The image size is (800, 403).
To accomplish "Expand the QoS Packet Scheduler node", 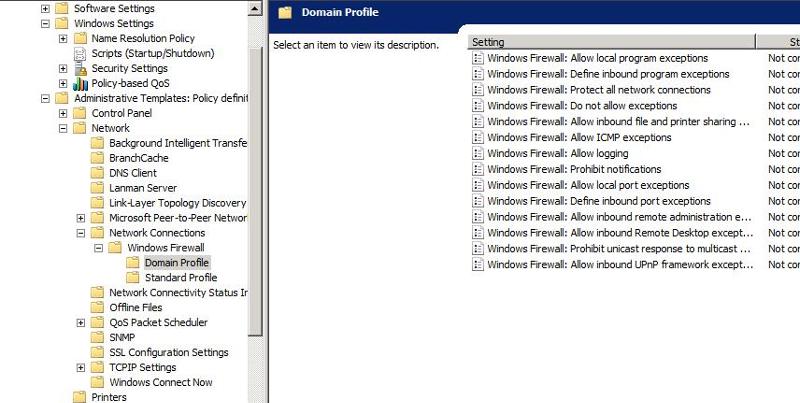I will coord(81,323).
